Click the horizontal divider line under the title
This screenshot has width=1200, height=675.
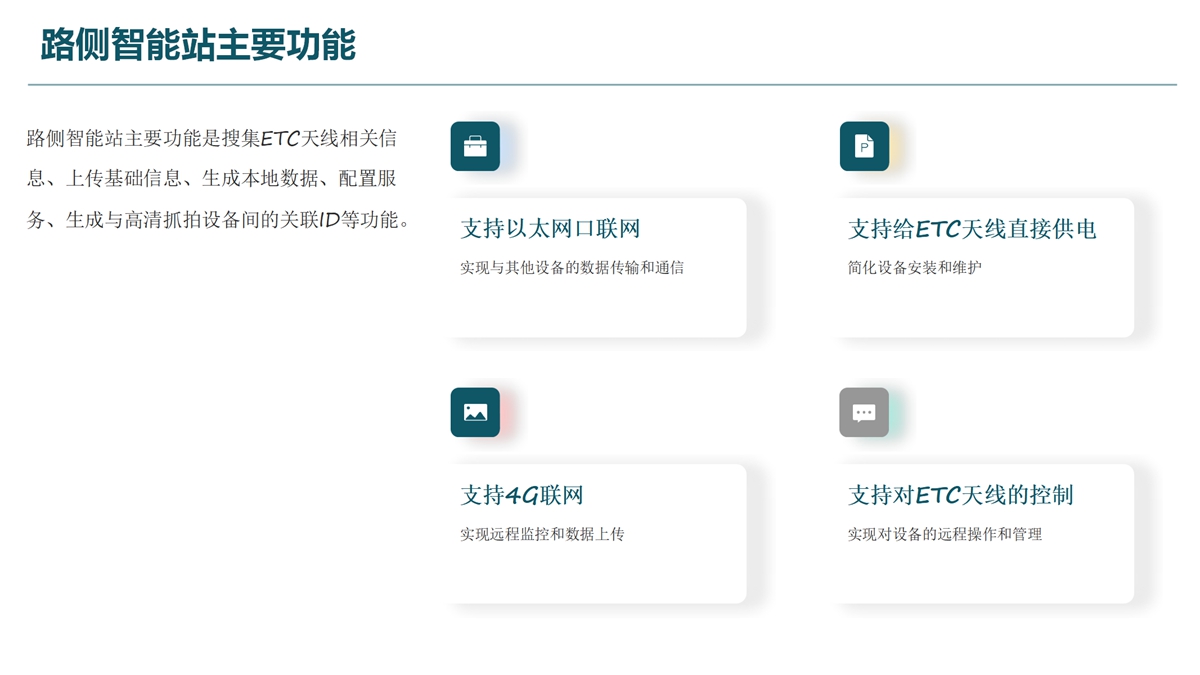point(600,85)
